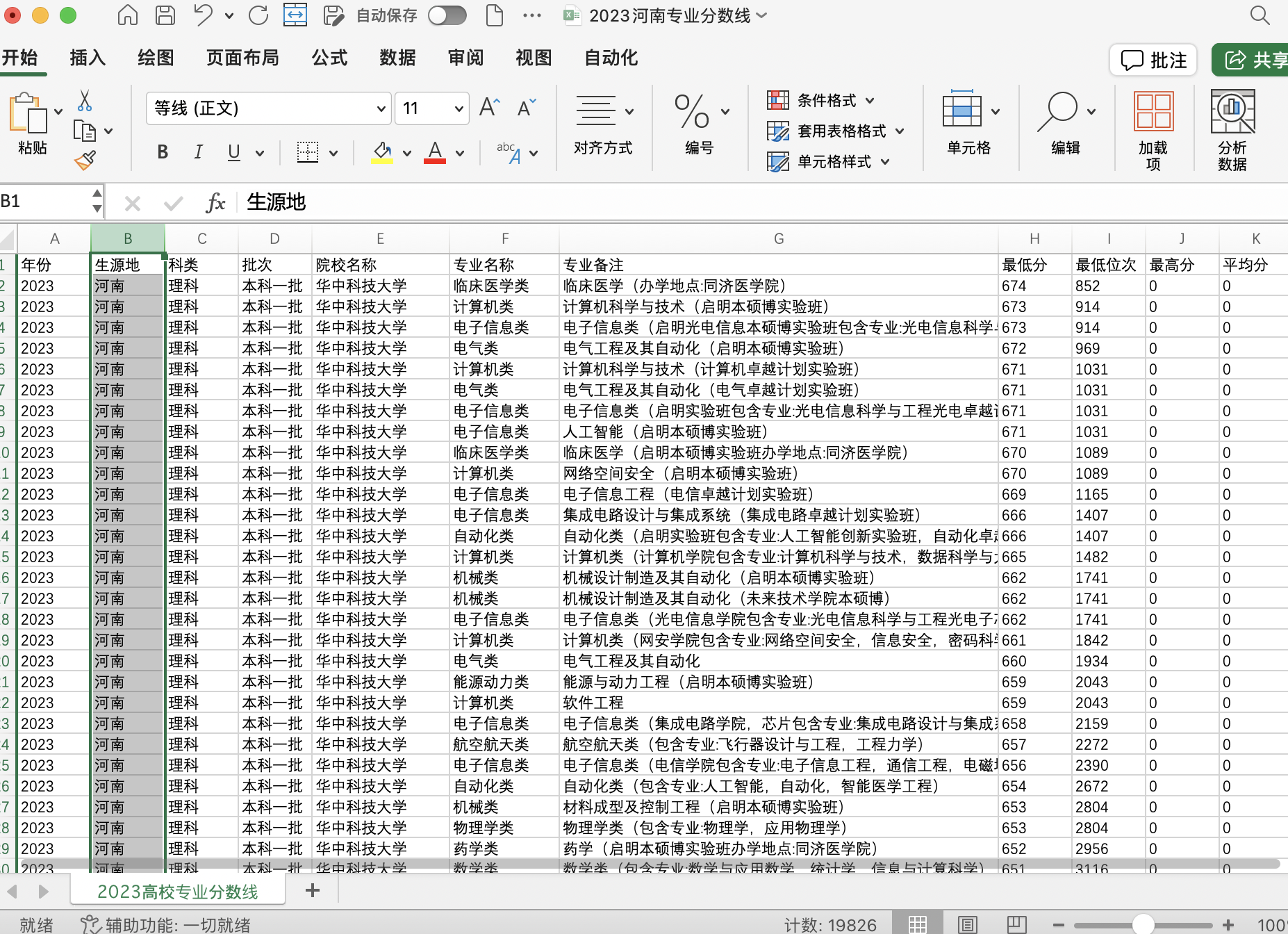Open the search magnifier in title bar
Image resolution: width=1288 pixels, height=934 pixels.
[x=1260, y=15]
